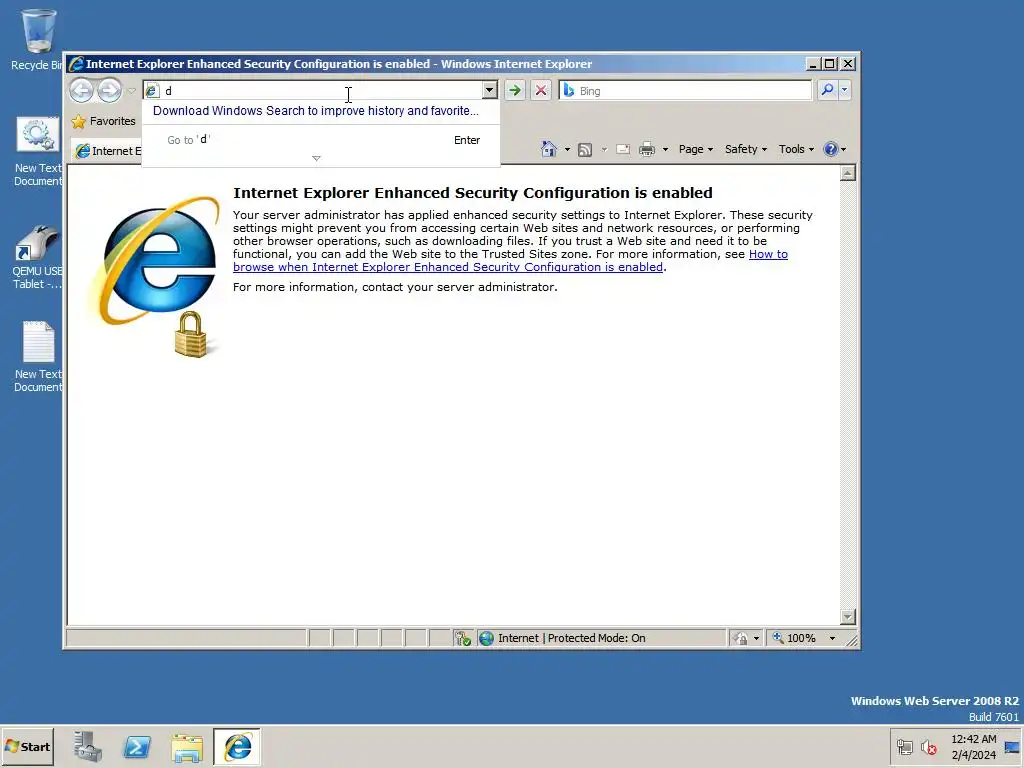Viewport: 1024px width, 768px height.
Task: Select blank New Text Document icon
Action: (x=38, y=357)
